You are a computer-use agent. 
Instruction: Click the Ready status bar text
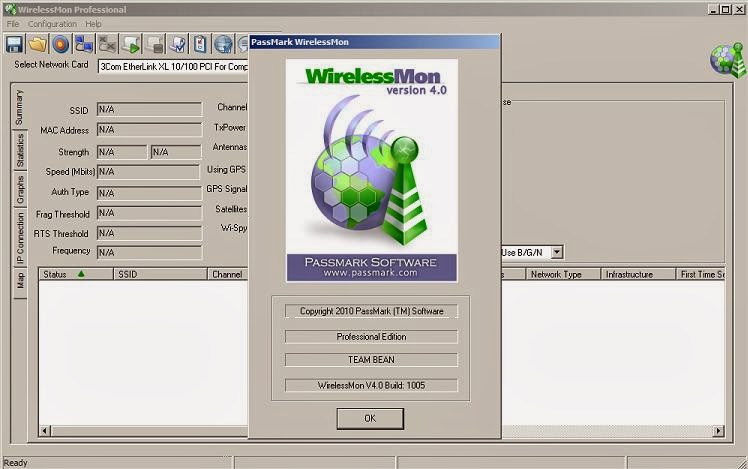click(x=16, y=463)
